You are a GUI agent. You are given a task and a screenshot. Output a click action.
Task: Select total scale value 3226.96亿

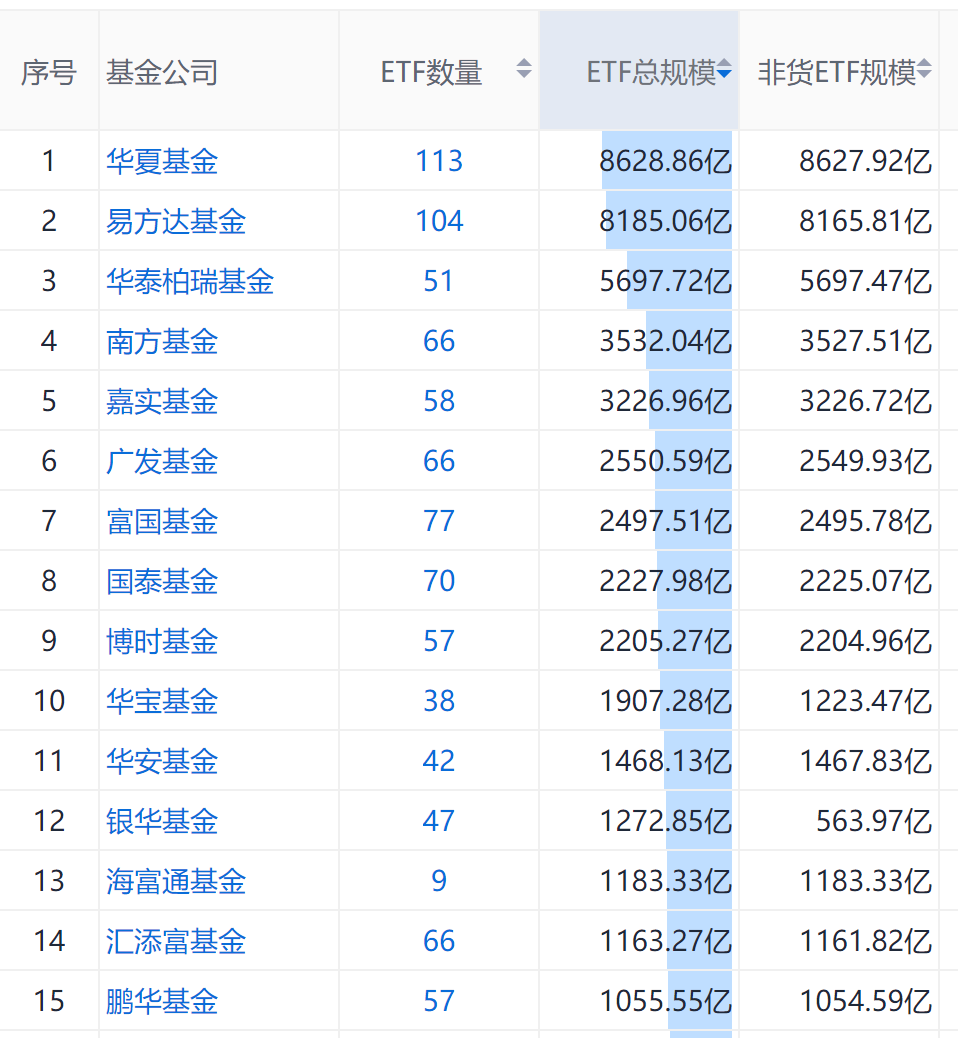click(x=665, y=401)
